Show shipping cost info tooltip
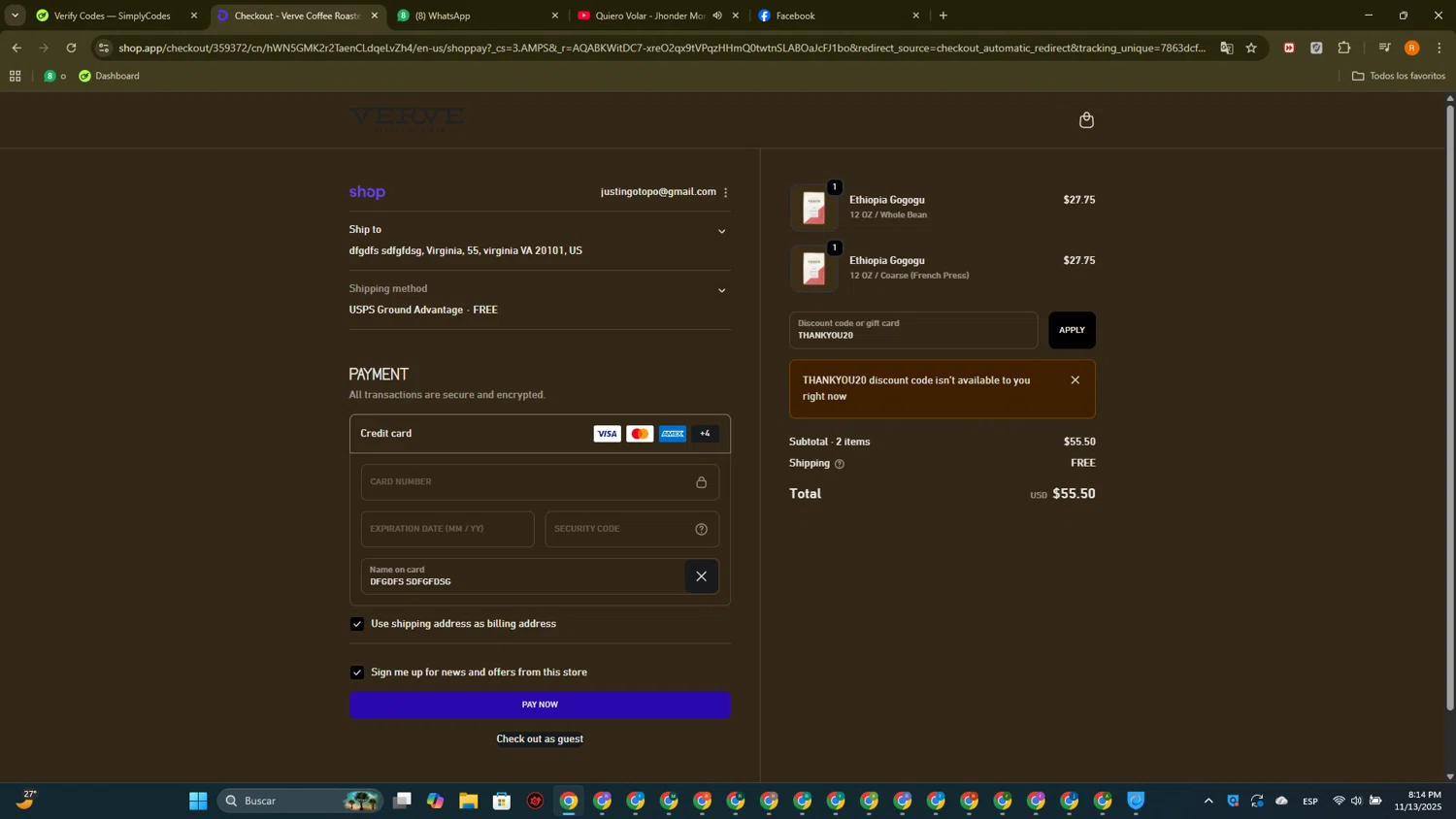 (x=840, y=464)
